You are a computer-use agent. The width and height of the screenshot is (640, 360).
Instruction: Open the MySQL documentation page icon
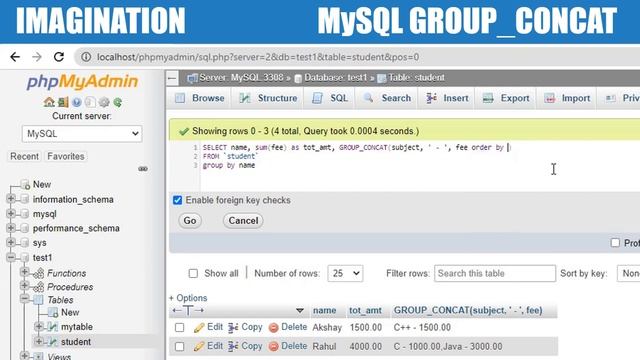pos(90,102)
